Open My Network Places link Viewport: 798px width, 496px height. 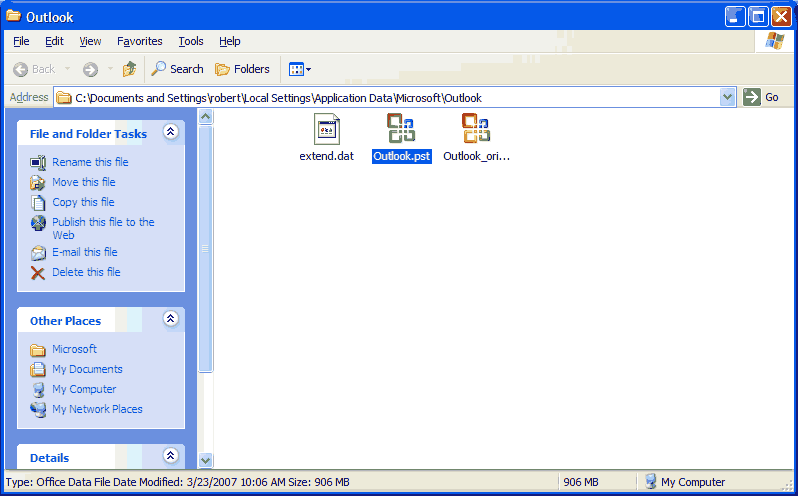pos(97,409)
